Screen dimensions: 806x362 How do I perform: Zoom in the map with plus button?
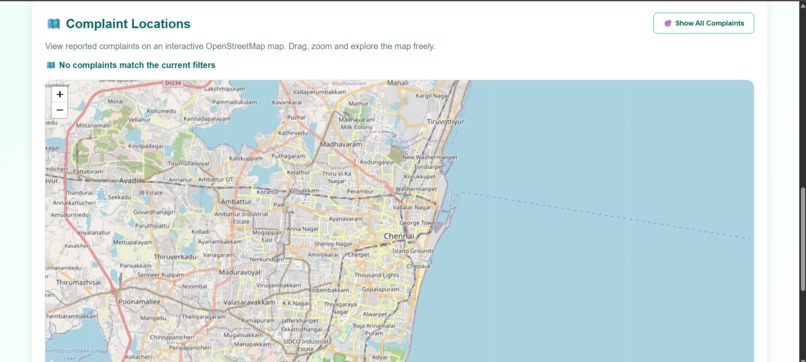(x=60, y=95)
